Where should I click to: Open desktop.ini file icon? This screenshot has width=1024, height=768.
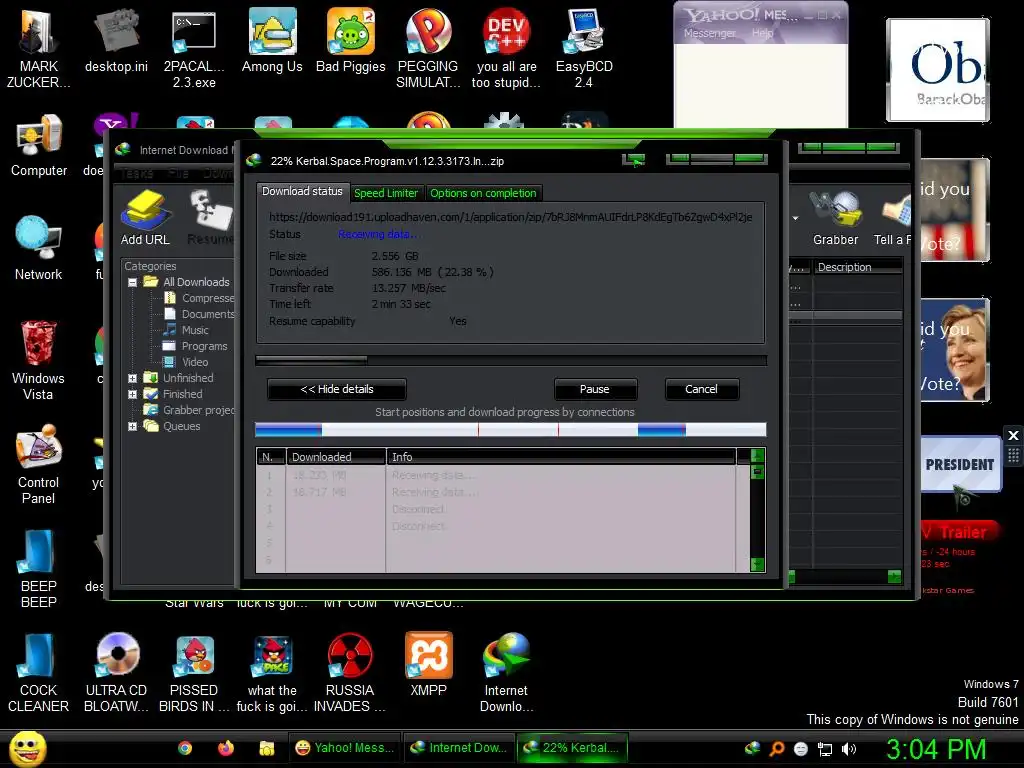click(x=116, y=40)
